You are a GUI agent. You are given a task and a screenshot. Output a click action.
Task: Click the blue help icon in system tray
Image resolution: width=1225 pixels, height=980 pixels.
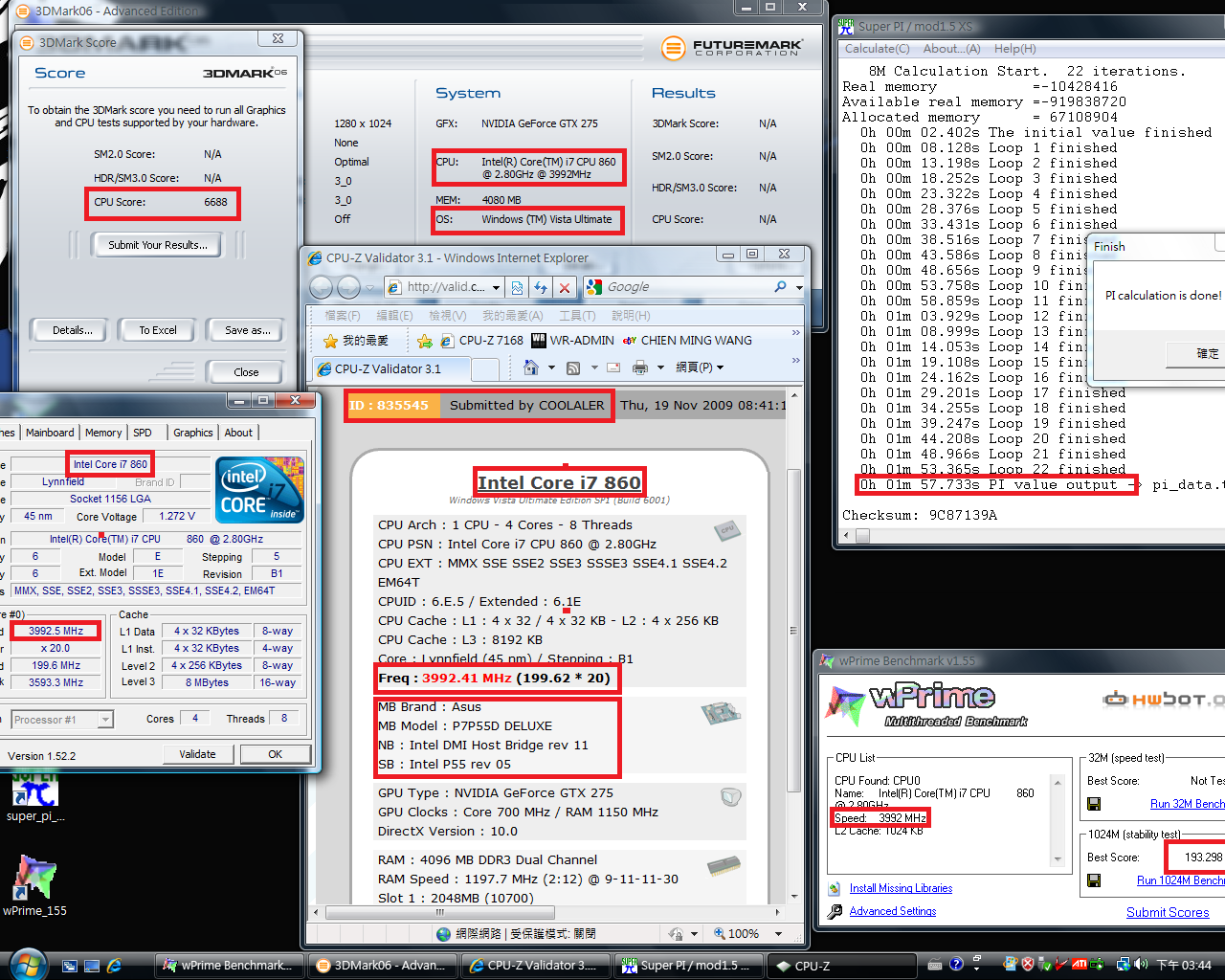pos(956,965)
